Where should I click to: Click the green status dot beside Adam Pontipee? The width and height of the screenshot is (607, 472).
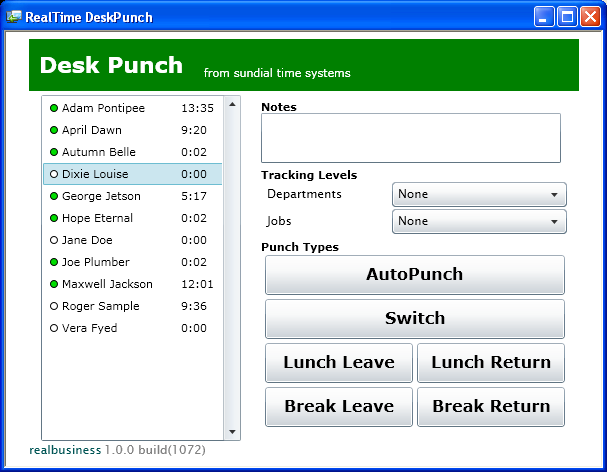(x=54, y=108)
